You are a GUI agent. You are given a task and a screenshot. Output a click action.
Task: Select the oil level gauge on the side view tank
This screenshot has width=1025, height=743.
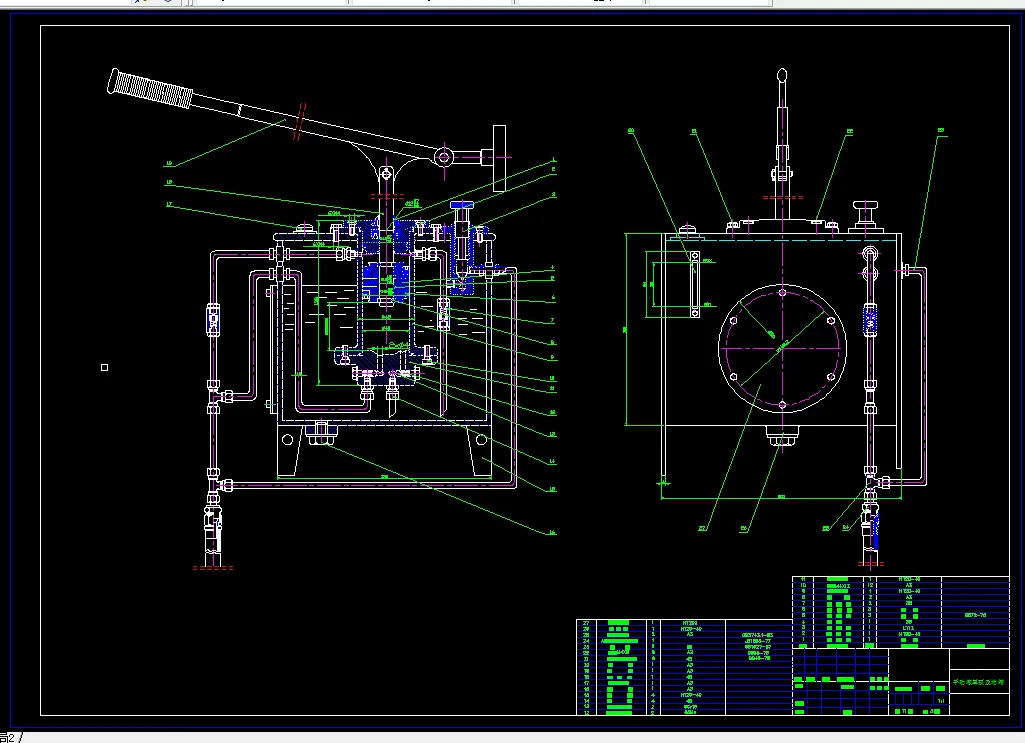click(695, 285)
